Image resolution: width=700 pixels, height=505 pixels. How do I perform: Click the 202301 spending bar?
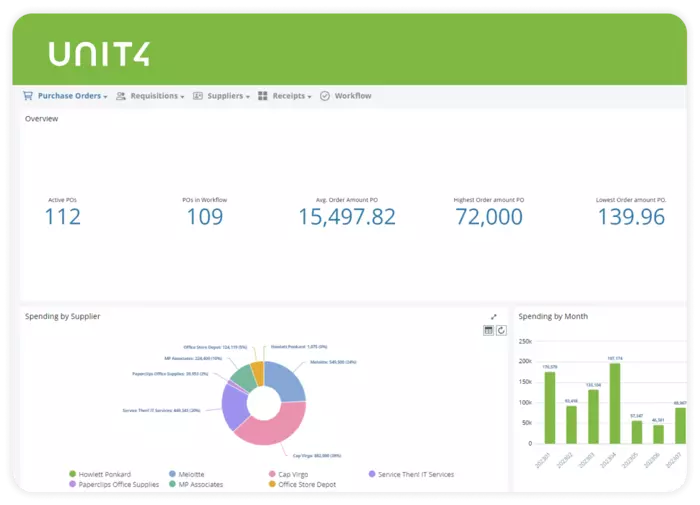click(550, 408)
